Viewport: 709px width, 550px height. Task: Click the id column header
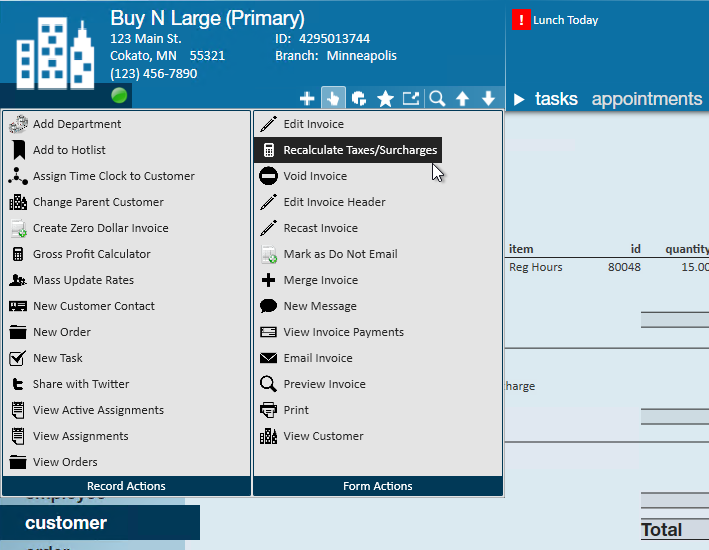tap(635, 249)
